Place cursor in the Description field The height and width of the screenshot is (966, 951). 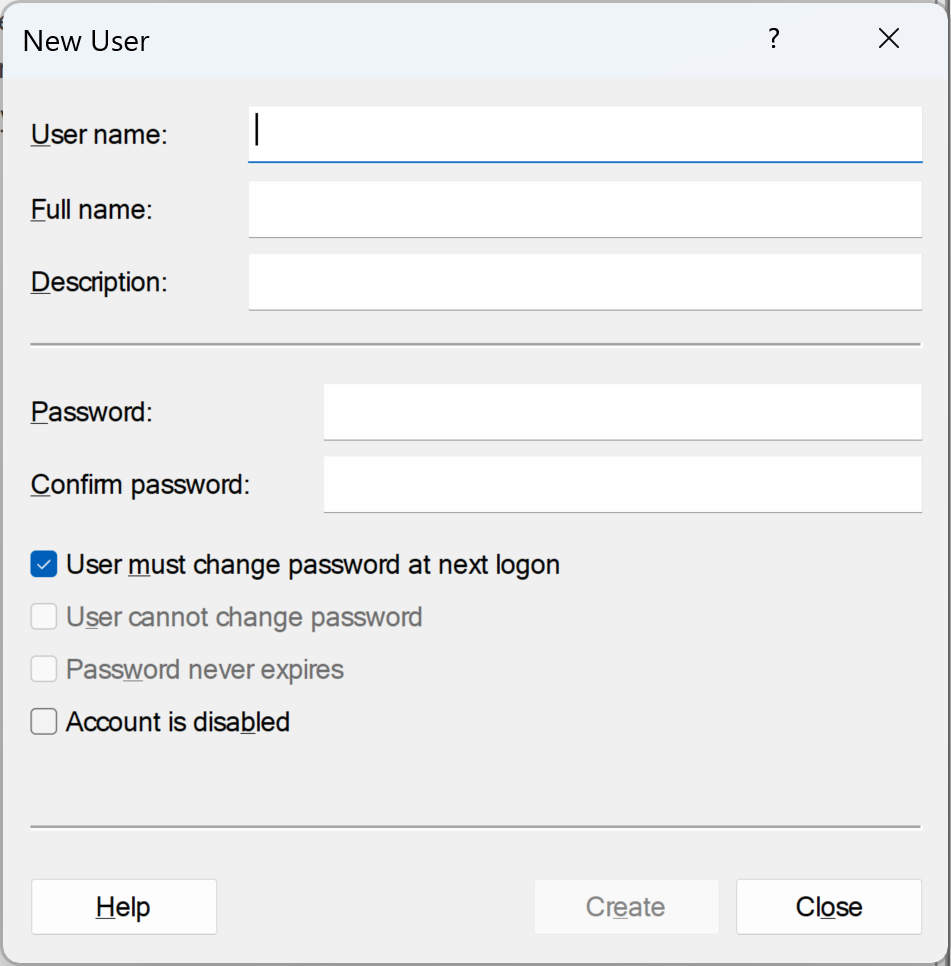coord(585,281)
